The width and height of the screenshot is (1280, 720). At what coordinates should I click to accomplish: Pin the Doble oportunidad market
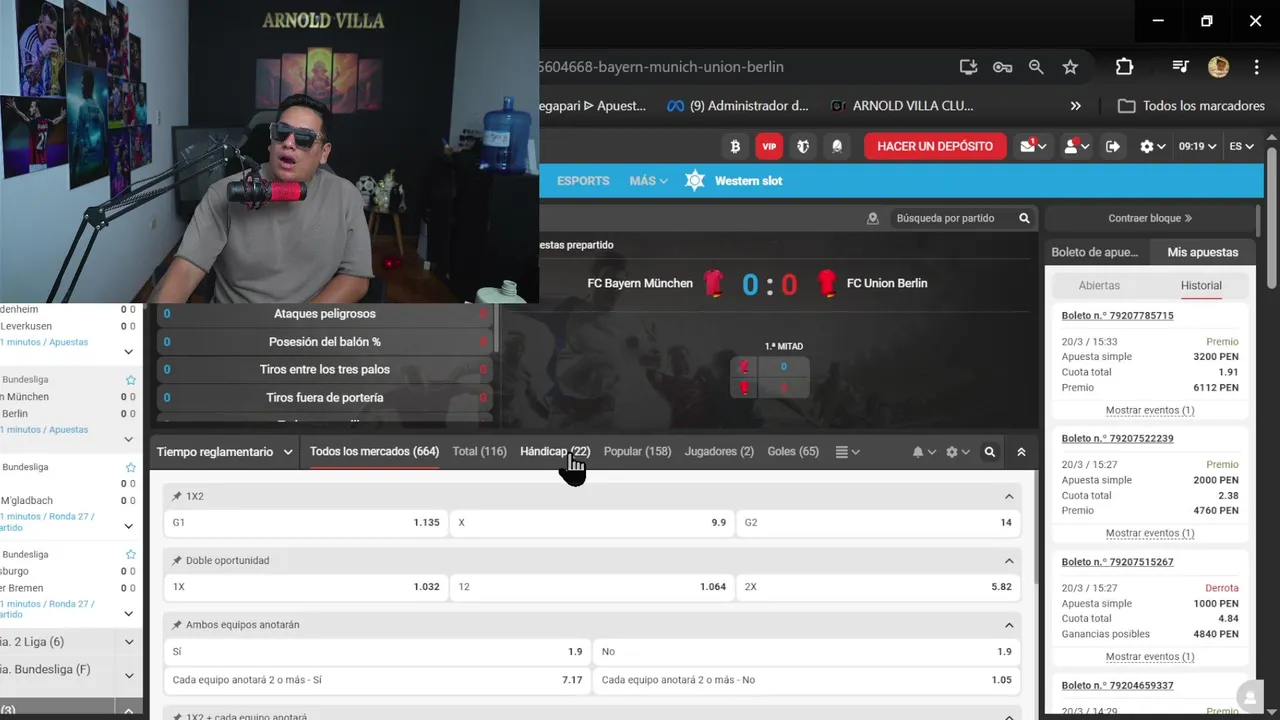coord(177,560)
